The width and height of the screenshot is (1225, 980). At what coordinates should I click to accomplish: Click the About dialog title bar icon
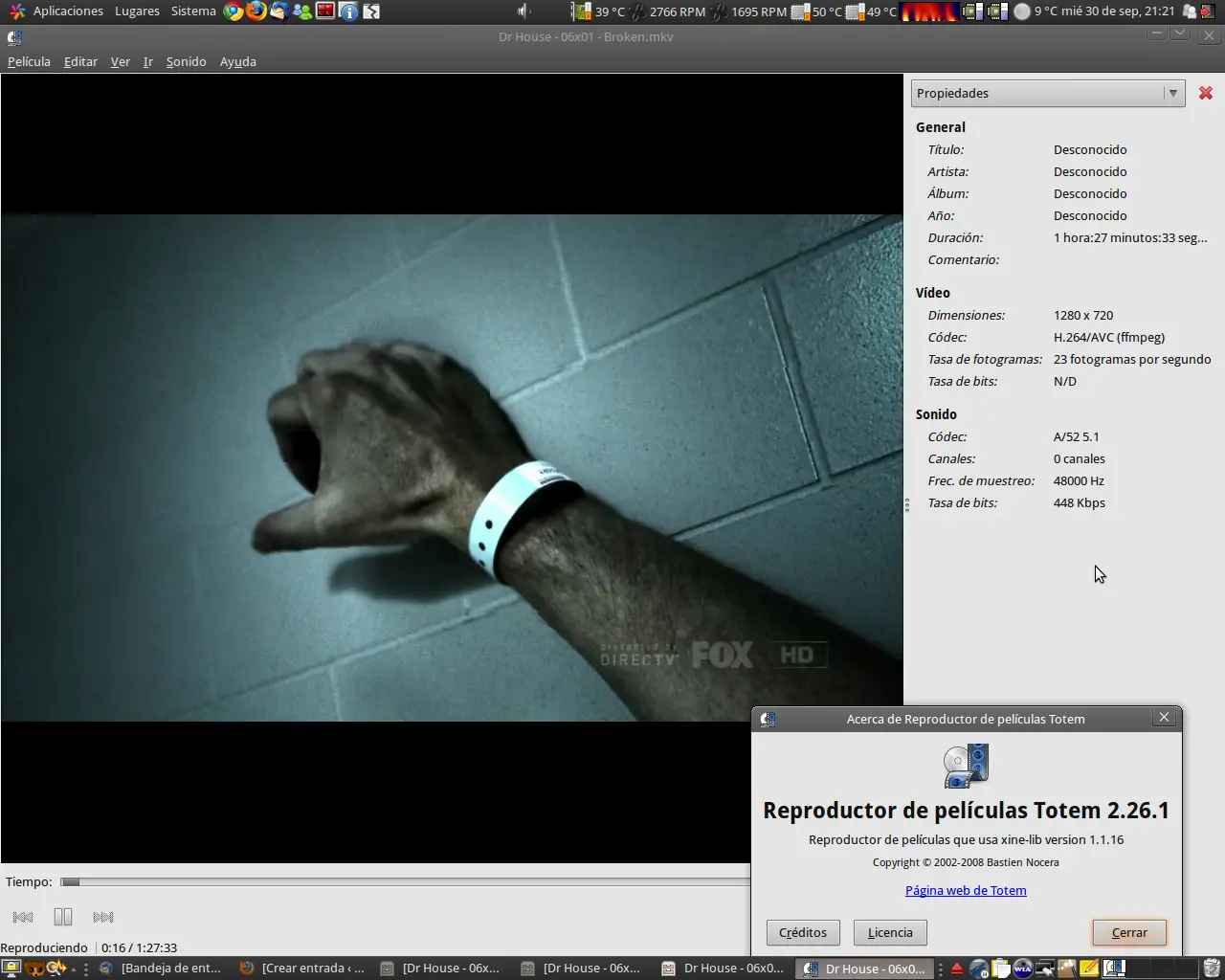tap(767, 719)
